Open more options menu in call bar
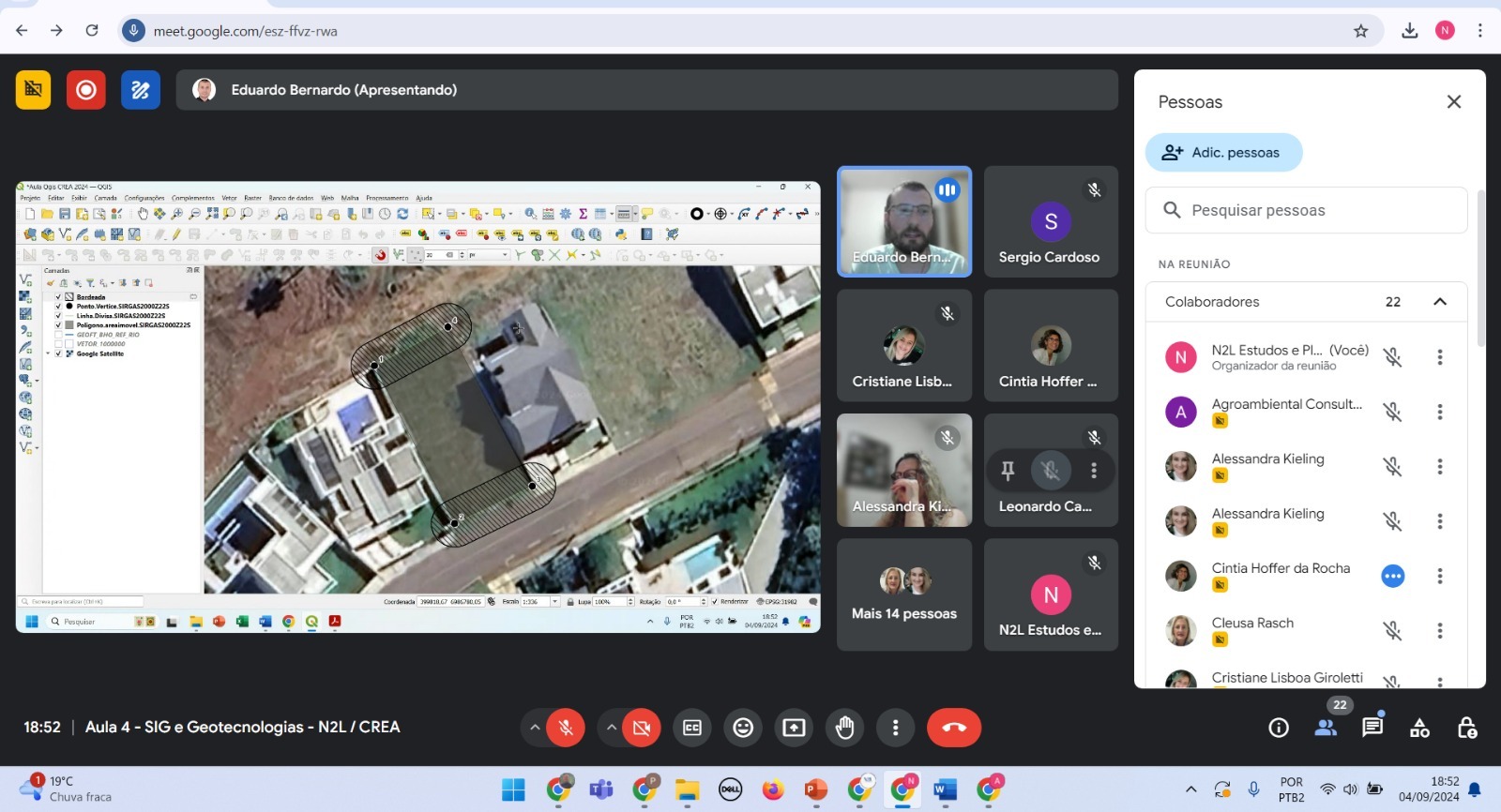 pos(895,728)
